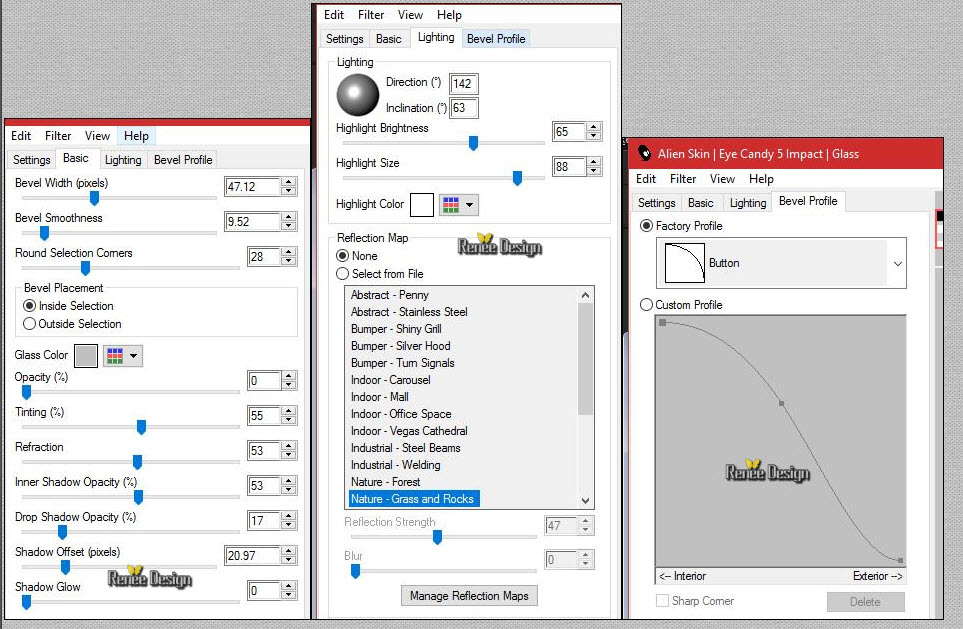Open Highlight Color palette grid icon
This screenshot has height=629, width=963.
[x=451, y=205]
